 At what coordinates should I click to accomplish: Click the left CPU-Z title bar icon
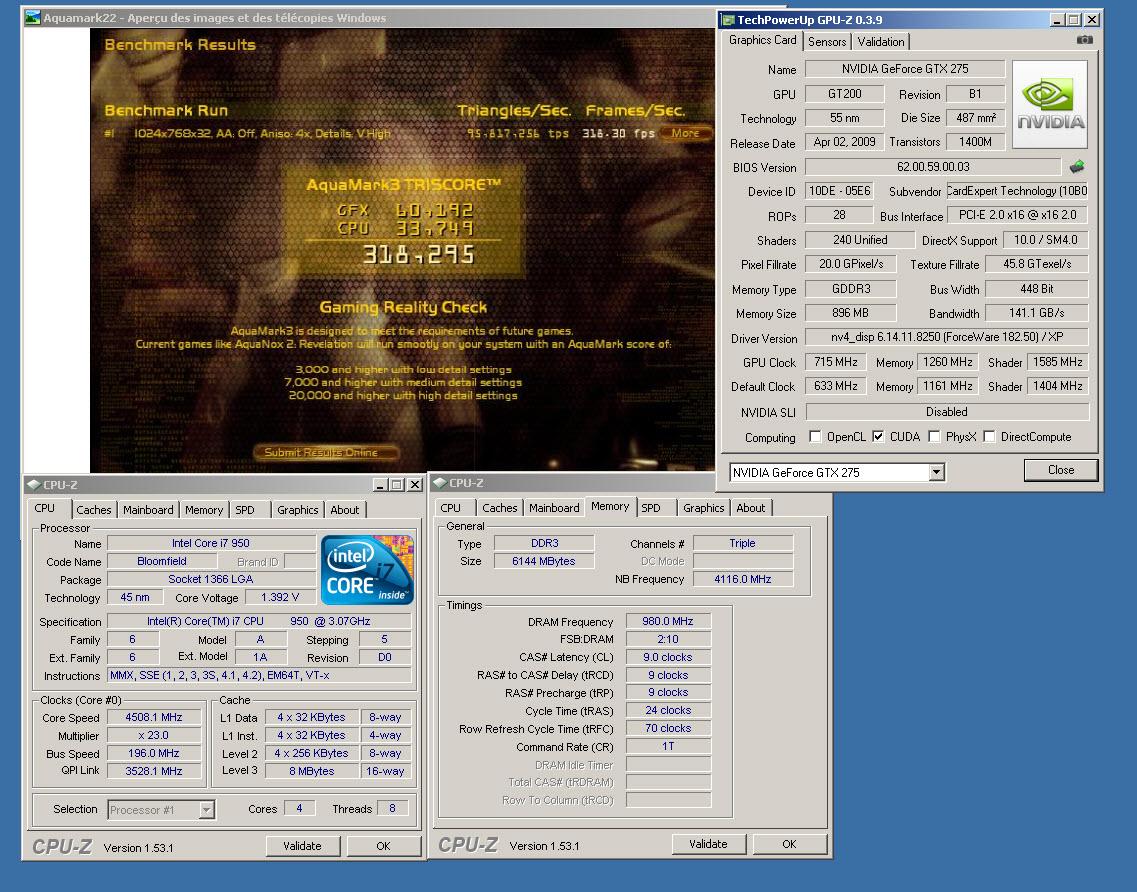click(x=33, y=484)
